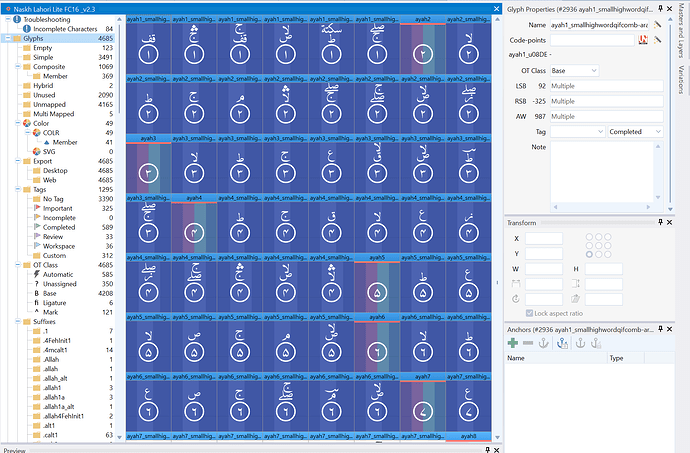Select the Multi Mapped category

(53, 114)
